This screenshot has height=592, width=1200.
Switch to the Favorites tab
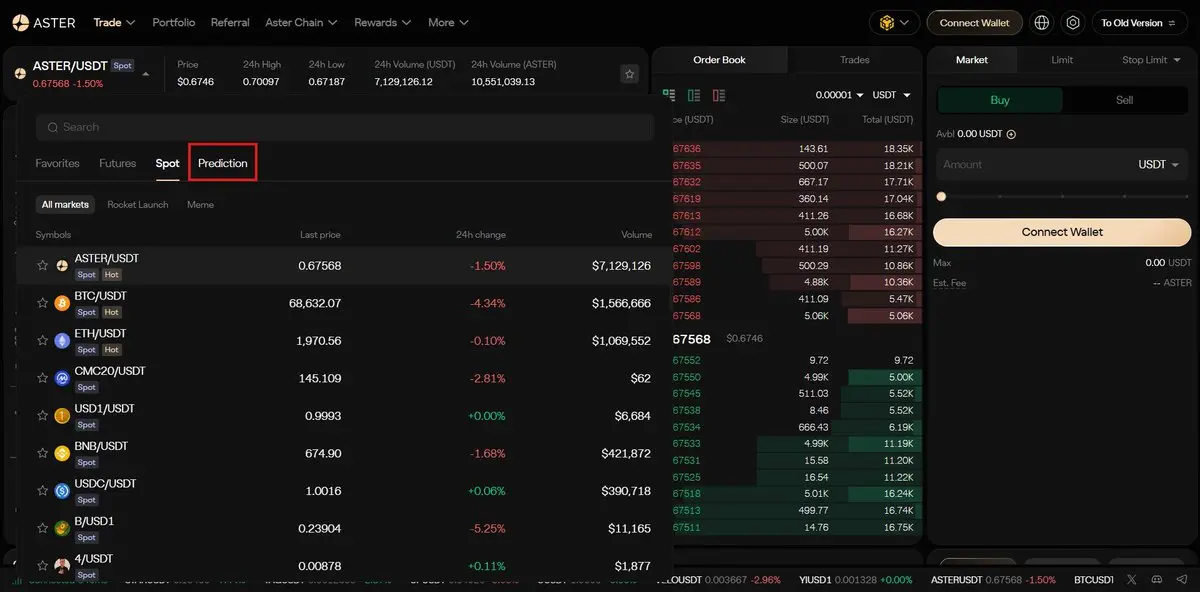(57, 163)
